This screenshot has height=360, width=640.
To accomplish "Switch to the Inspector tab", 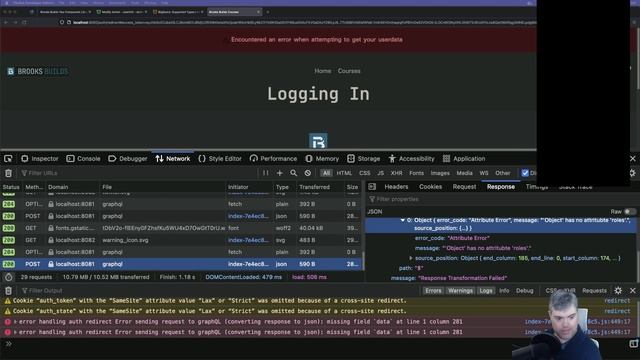I will tap(40, 159).
